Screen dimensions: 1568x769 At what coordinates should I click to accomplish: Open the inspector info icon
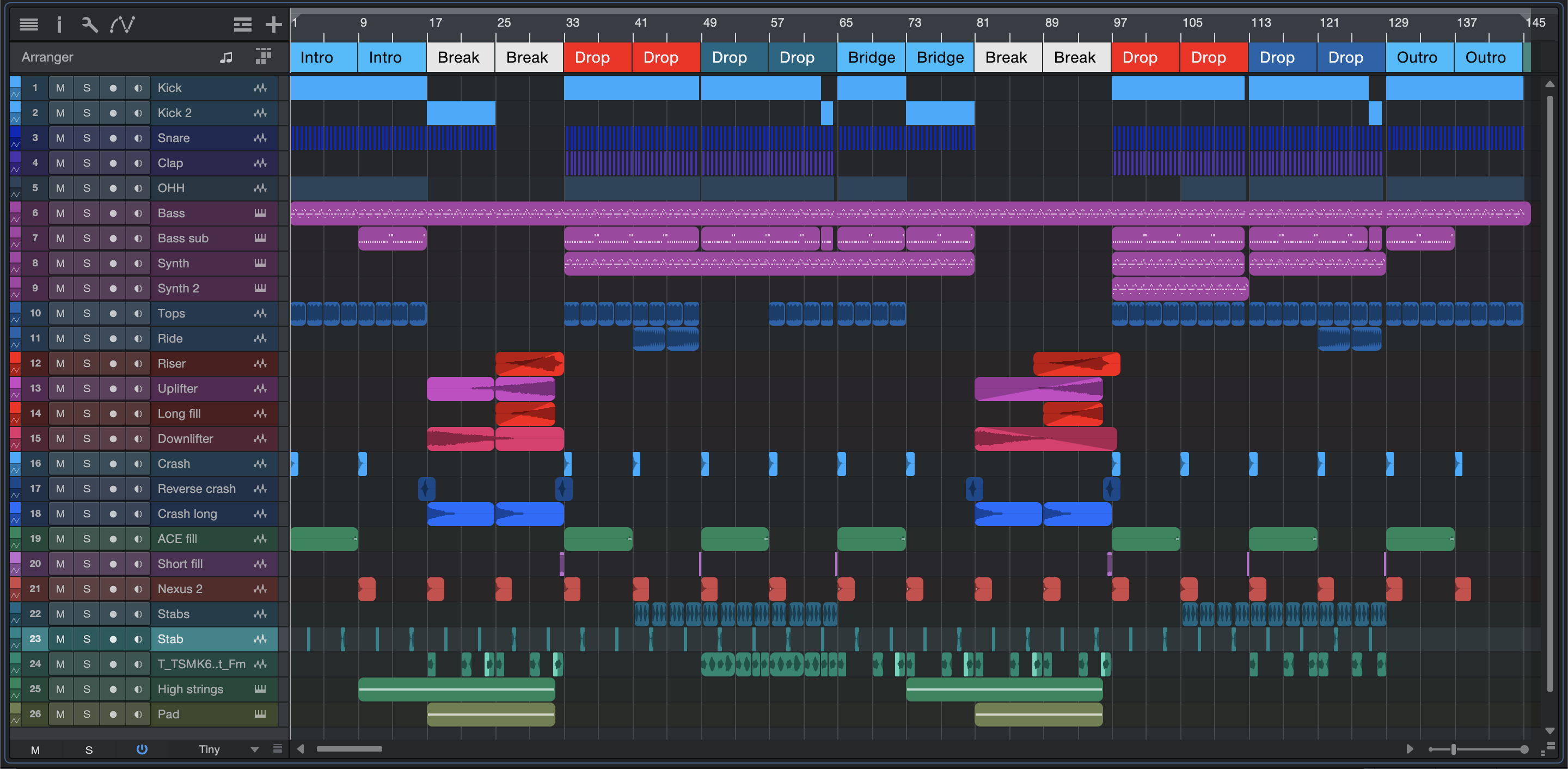59,25
